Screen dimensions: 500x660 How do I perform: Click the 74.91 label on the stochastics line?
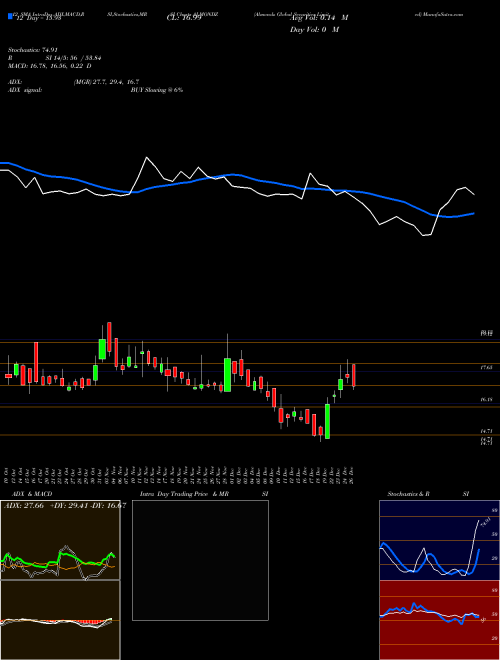486,522
